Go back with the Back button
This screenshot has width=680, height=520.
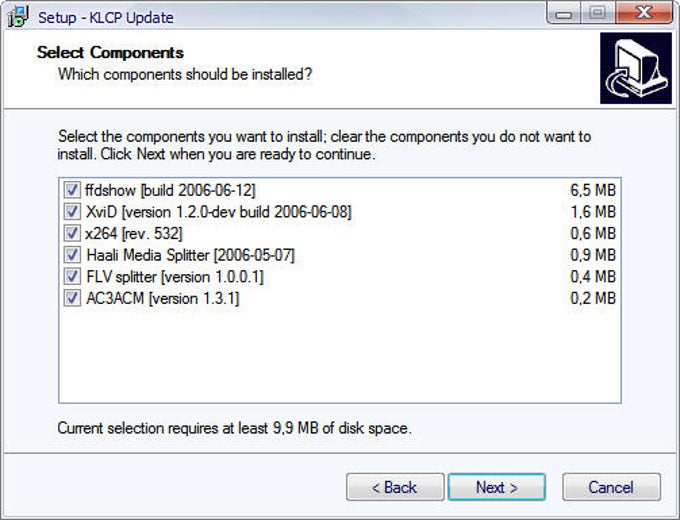click(x=394, y=487)
